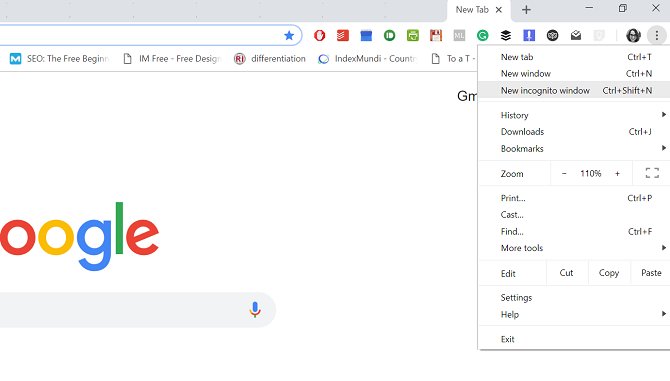
Task: Select New tab menu item
Action: (574, 57)
